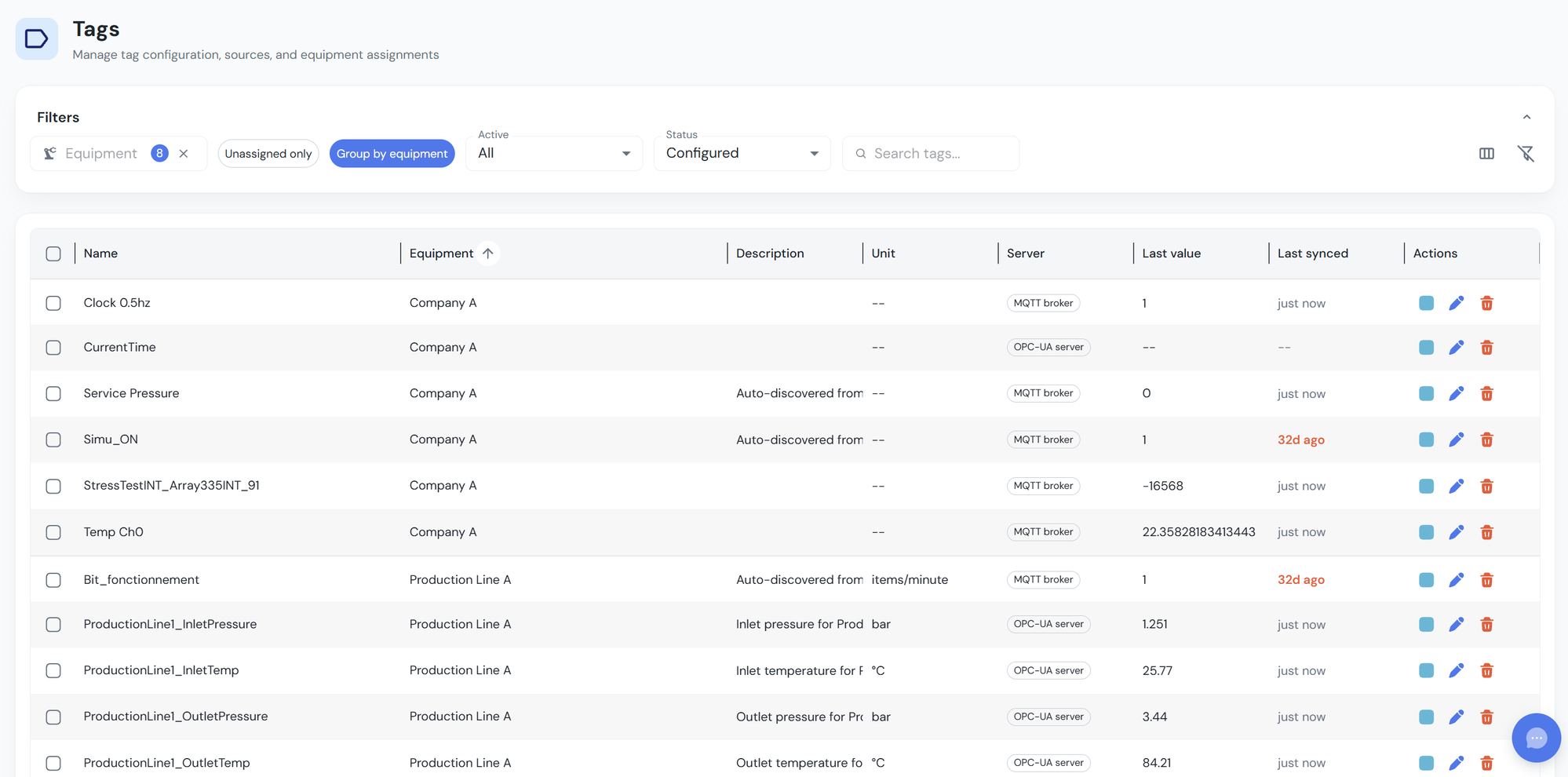
Task: Sort by the Last value column header
Action: pyautogui.click(x=1171, y=254)
